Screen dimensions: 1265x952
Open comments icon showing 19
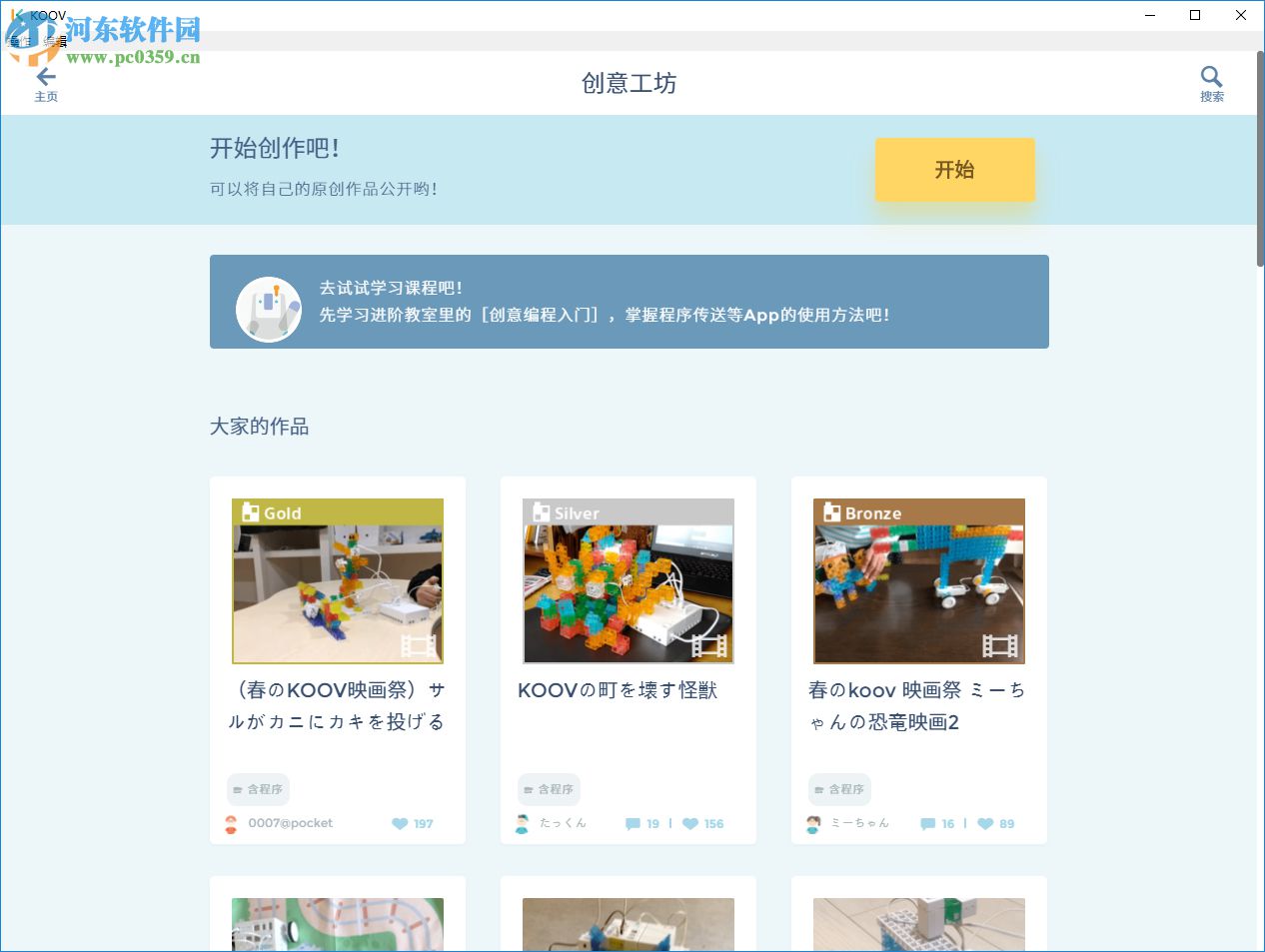[x=632, y=824]
